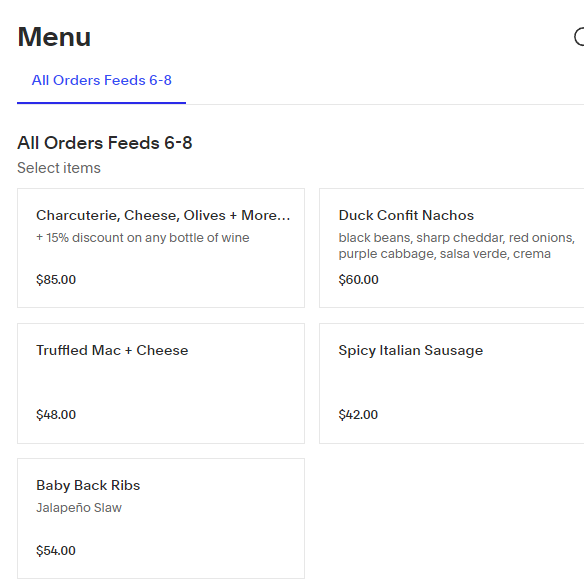The width and height of the screenshot is (584, 588).
Task: Click the Jalapeño Slaw description text
Action: coord(79,508)
